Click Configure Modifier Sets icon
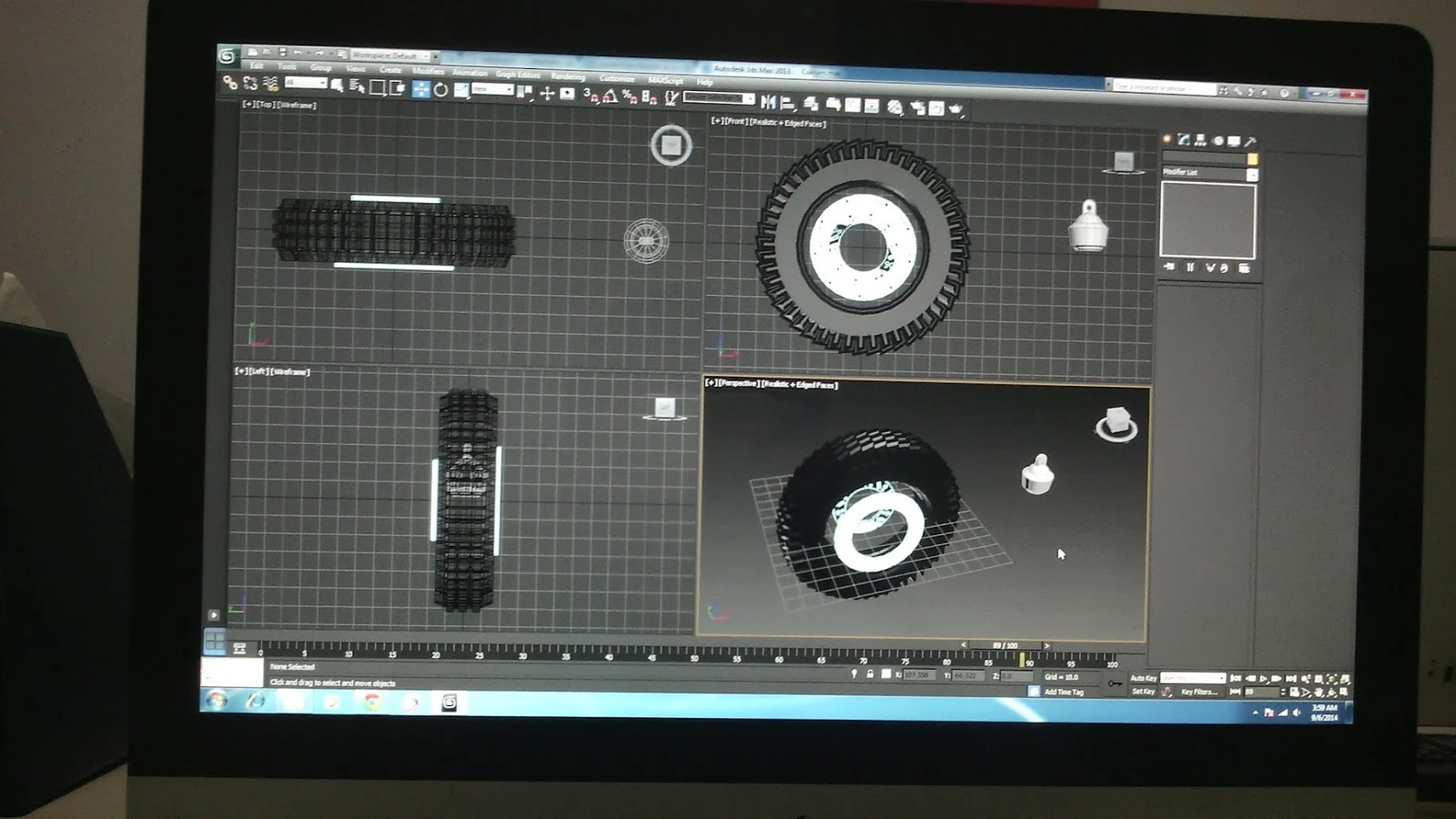The width and height of the screenshot is (1456, 819). pyautogui.click(x=1244, y=268)
